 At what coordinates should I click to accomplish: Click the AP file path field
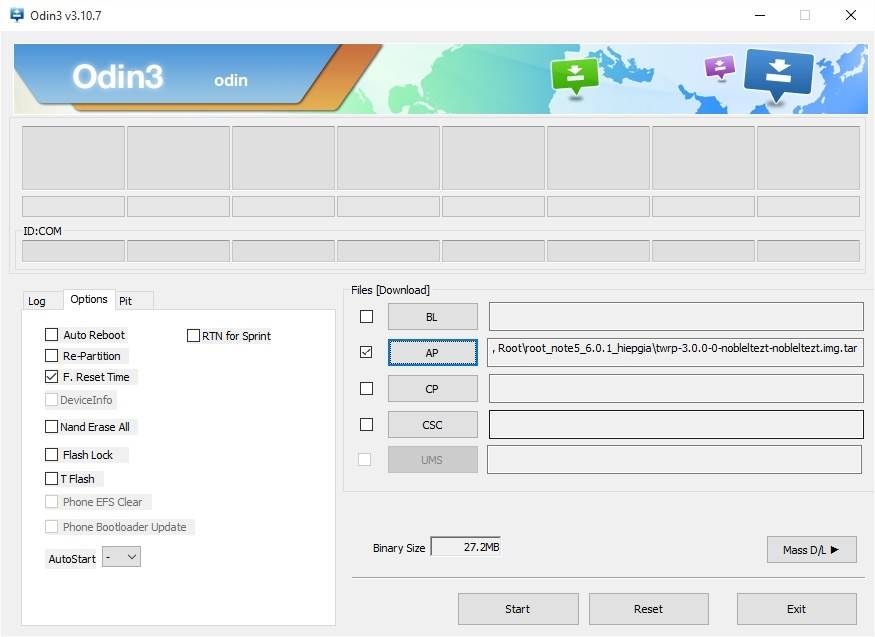tap(675, 352)
